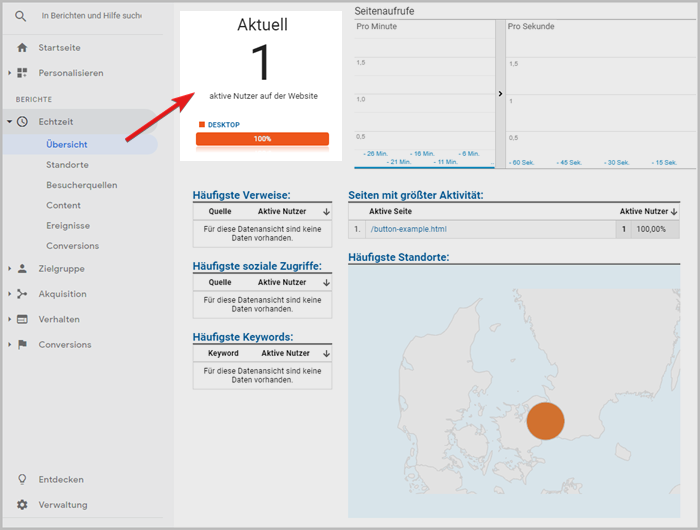This screenshot has height=530, width=700.
Task: Sort Verweise by Aktive Nutzer arrow
Action: (x=326, y=212)
